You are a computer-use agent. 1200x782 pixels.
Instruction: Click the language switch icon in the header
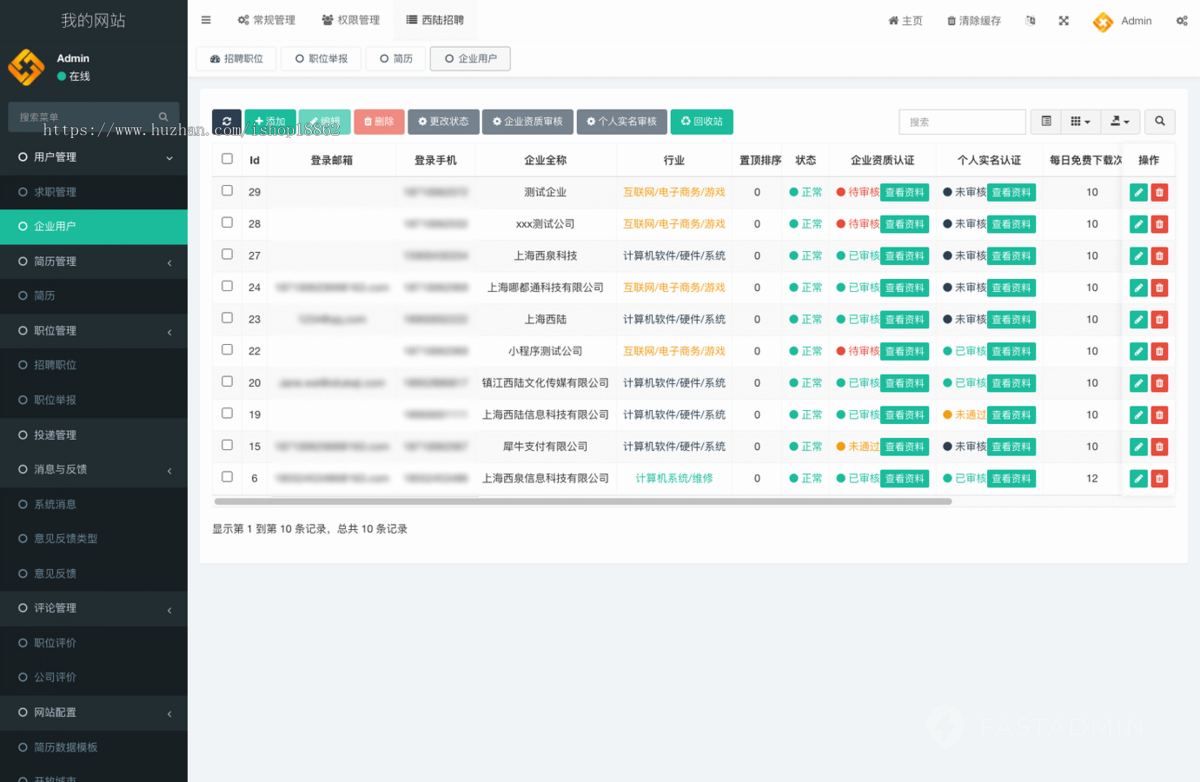(x=1030, y=20)
